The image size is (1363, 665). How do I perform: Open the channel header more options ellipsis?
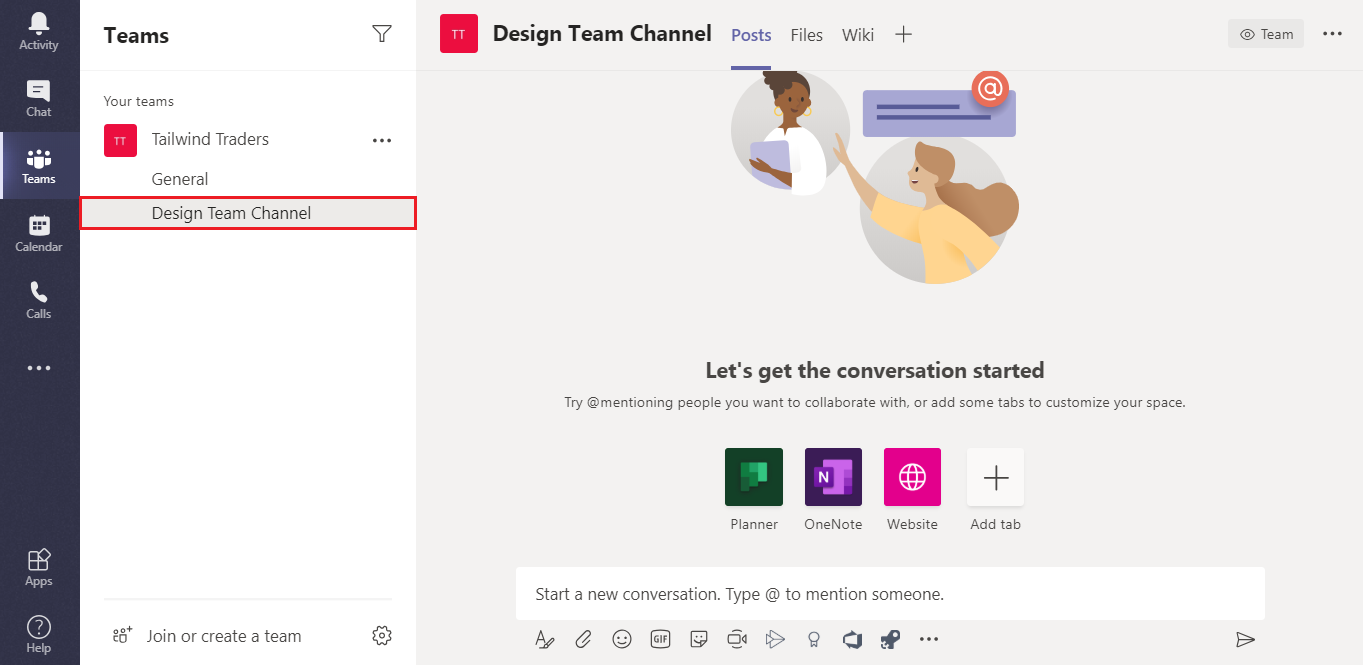point(1332,34)
